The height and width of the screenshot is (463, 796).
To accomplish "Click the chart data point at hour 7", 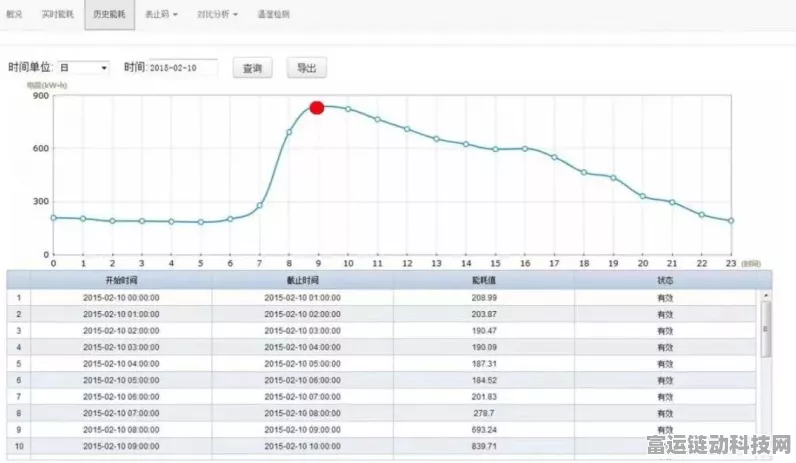I will coord(259,206).
